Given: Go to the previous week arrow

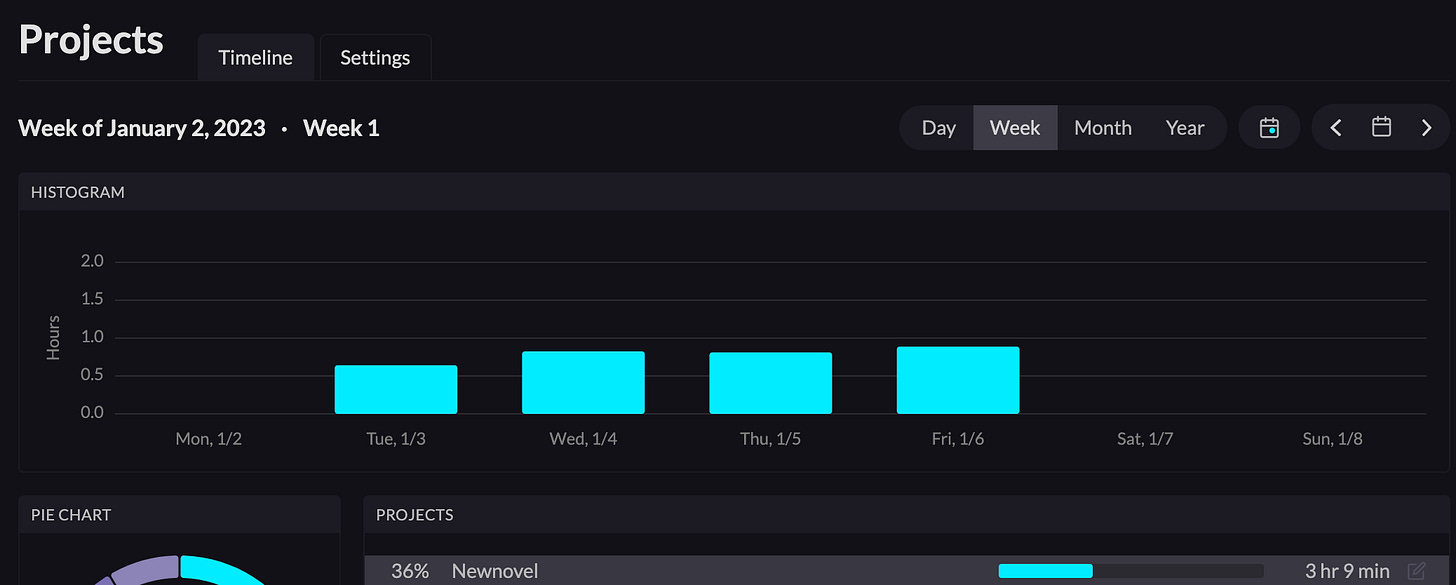Looking at the screenshot, I should pos(1336,128).
